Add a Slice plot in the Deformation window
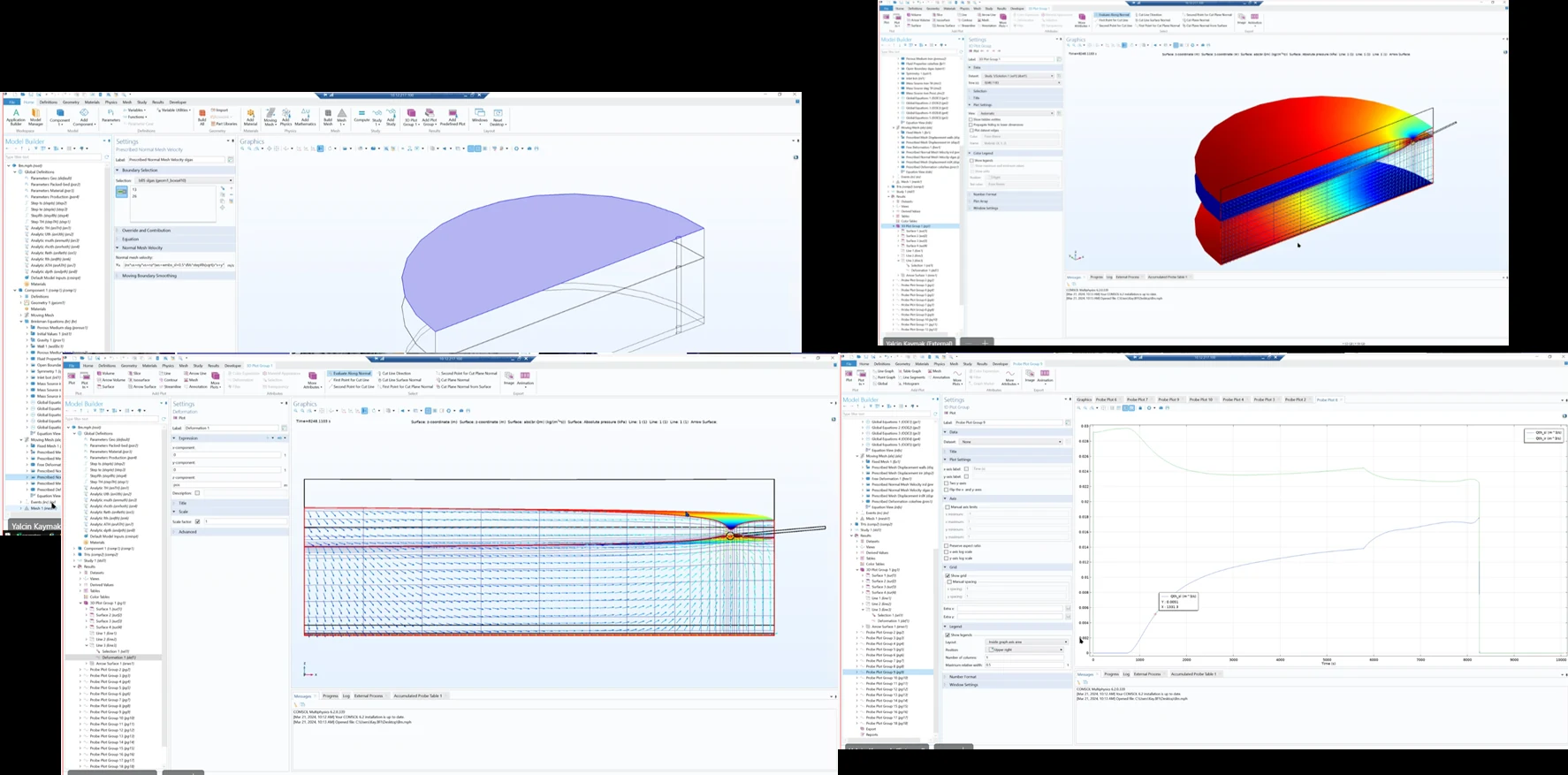This screenshot has height=775, width=1568. click(x=134, y=373)
